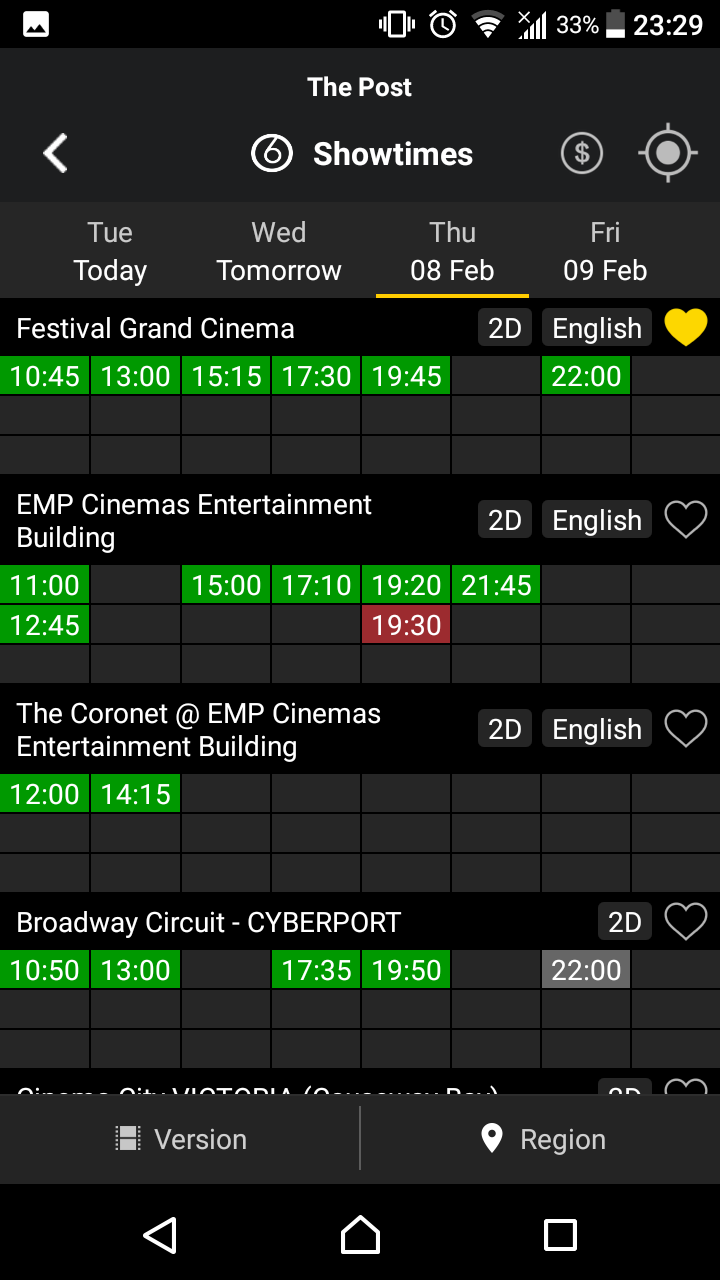The image size is (720, 1280).
Task: Switch to the Tue Today tab
Action: (110, 252)
